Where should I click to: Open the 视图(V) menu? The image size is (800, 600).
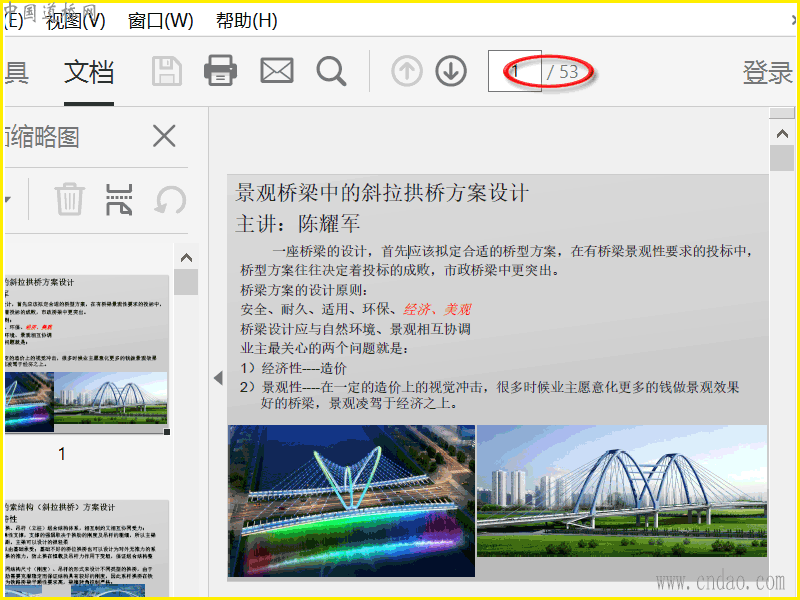pos(76,21)
